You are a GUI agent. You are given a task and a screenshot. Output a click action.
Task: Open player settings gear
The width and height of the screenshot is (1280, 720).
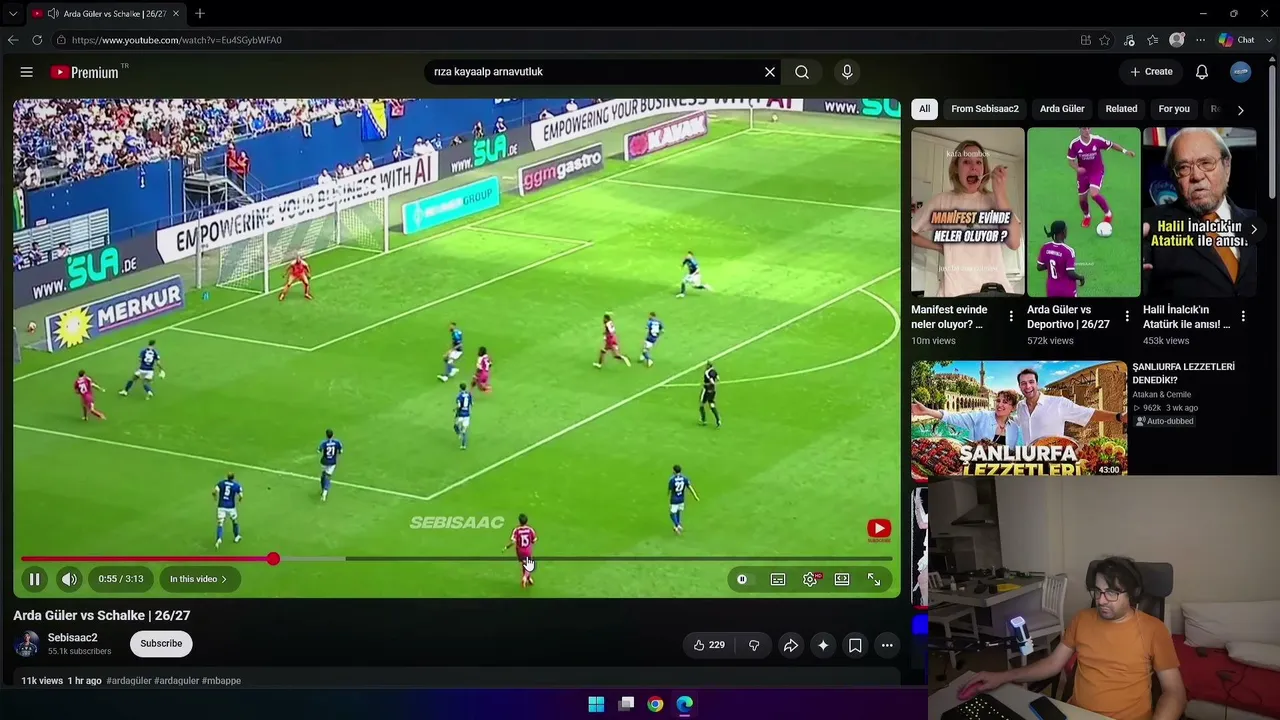[811, 579]
